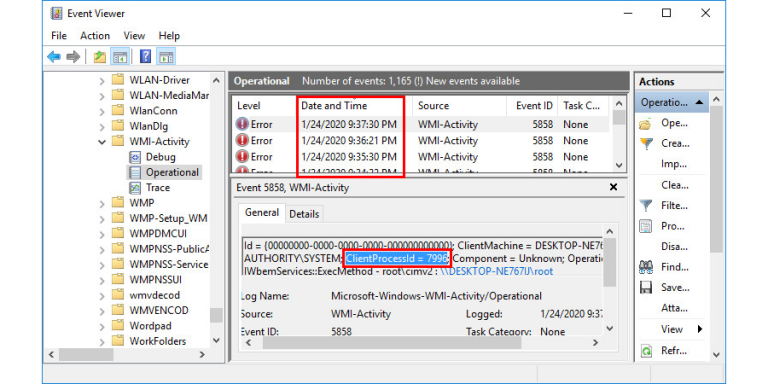Click the WLAN-Driver folder icon
This screenshot has height=384, width=768.
click(118, 80)
